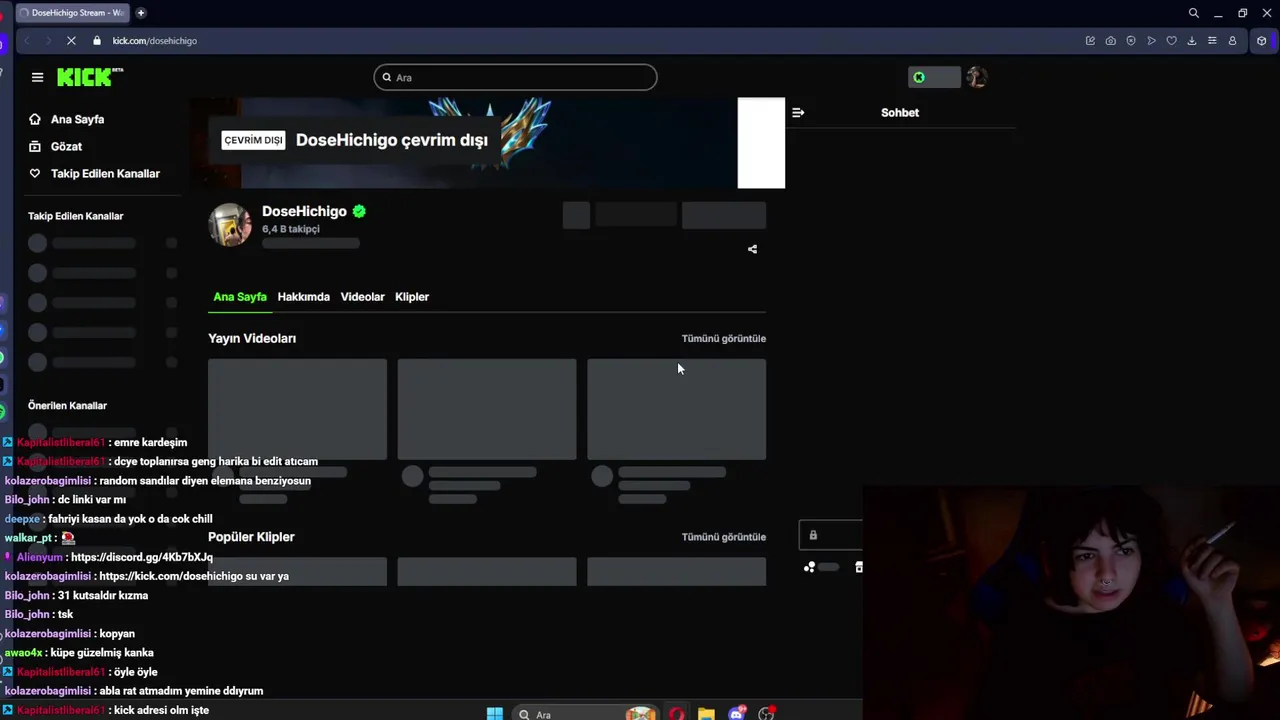The width and height of the screenshot is (1280, 720).
Task: Open browser downloads icon
Action: pyautogui.click(x=1192, y=41)
